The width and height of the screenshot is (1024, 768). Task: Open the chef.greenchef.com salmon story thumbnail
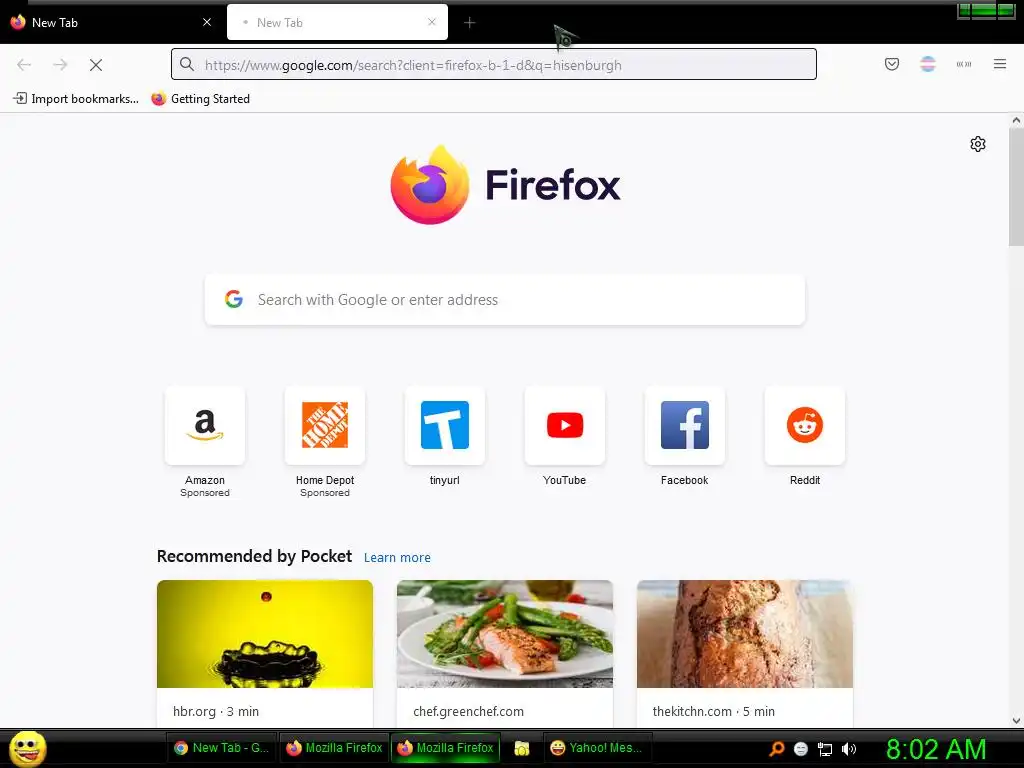coord(505,633)
